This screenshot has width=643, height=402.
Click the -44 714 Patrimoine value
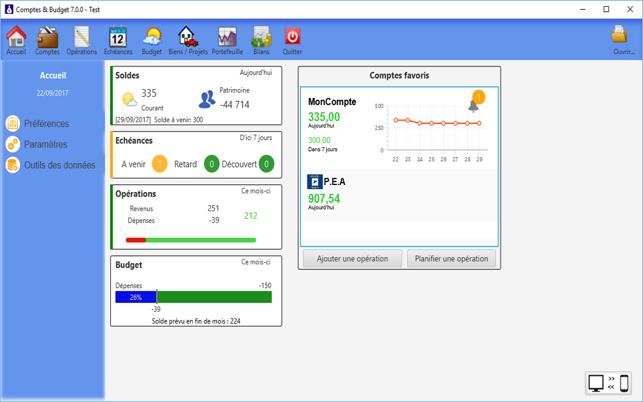[x=235, y=105]
